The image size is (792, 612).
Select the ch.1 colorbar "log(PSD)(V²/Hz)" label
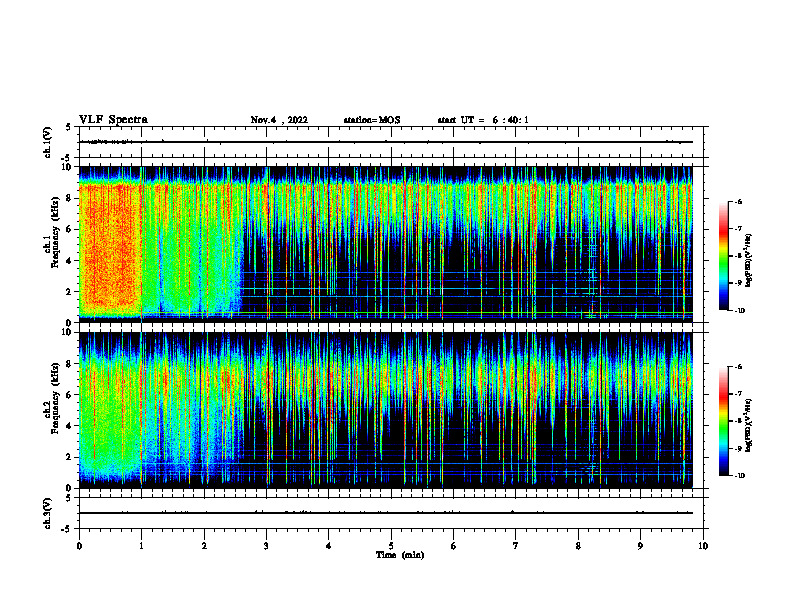coord(748,260)
